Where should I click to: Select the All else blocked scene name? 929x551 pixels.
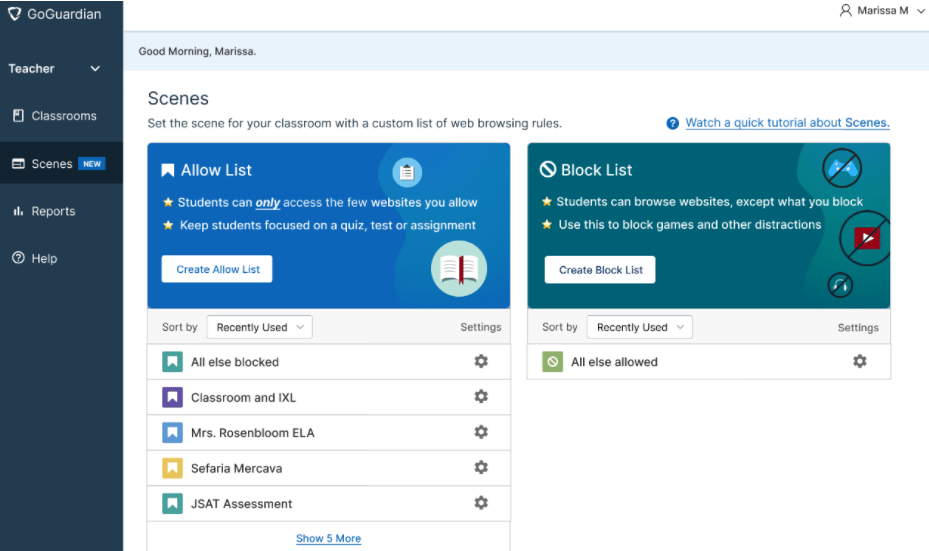(x=235, y=362)
